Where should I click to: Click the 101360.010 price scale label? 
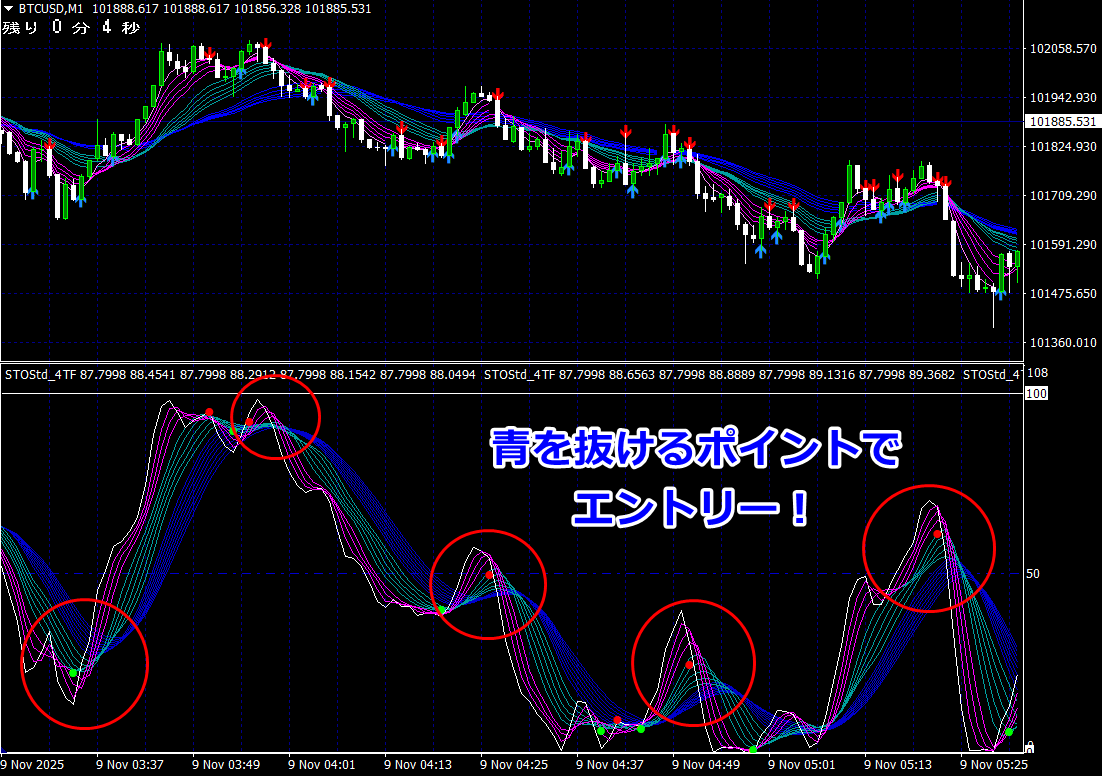click(1063, 343)
